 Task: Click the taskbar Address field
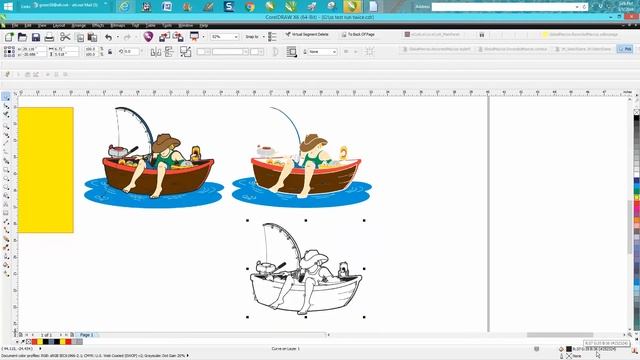(510, 7)
